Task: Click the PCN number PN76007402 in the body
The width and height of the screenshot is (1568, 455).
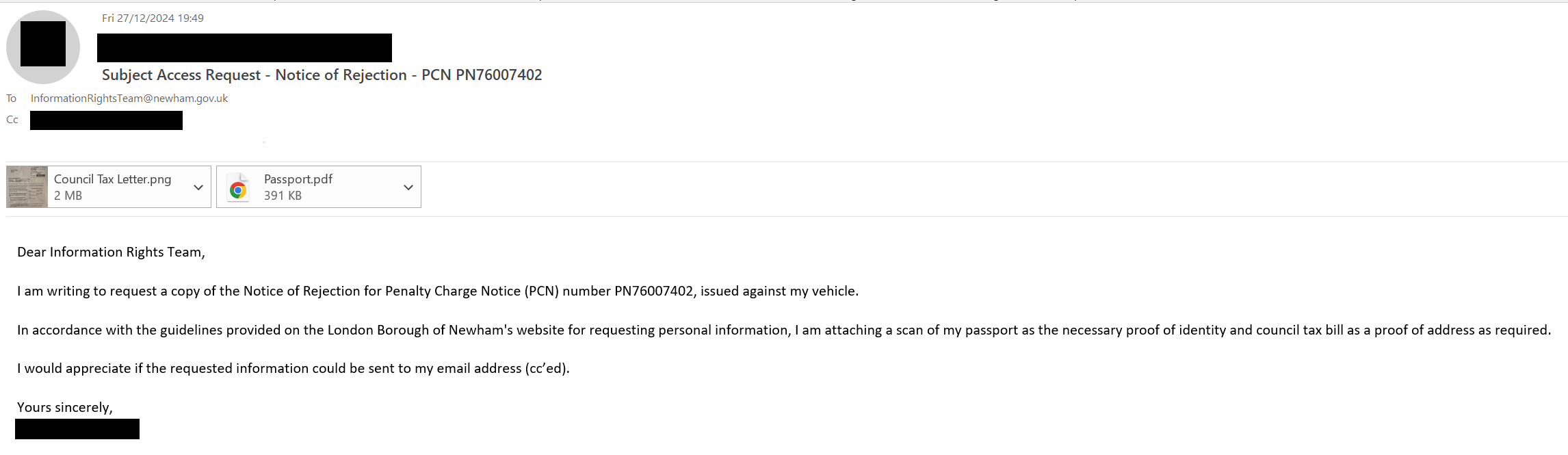Action: pos(654,291)
